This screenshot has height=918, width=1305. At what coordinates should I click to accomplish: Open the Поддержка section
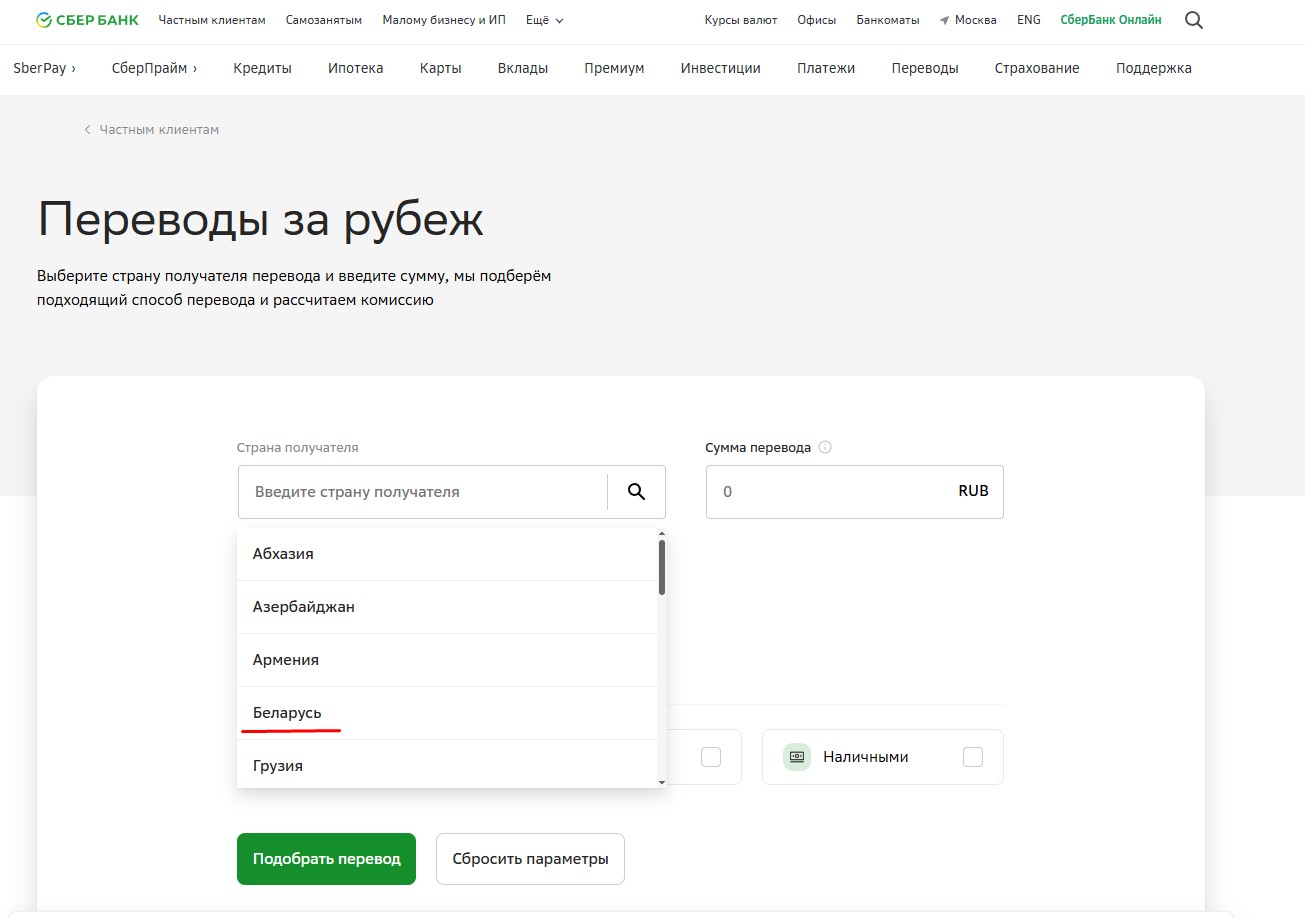(x=1154, y=68)
